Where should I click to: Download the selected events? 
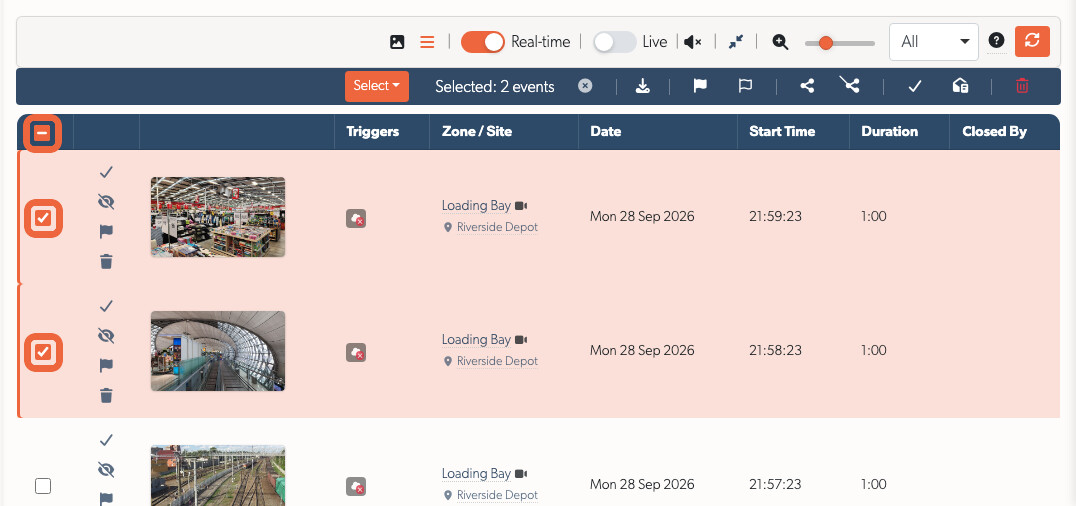click(x=642, y=86)
